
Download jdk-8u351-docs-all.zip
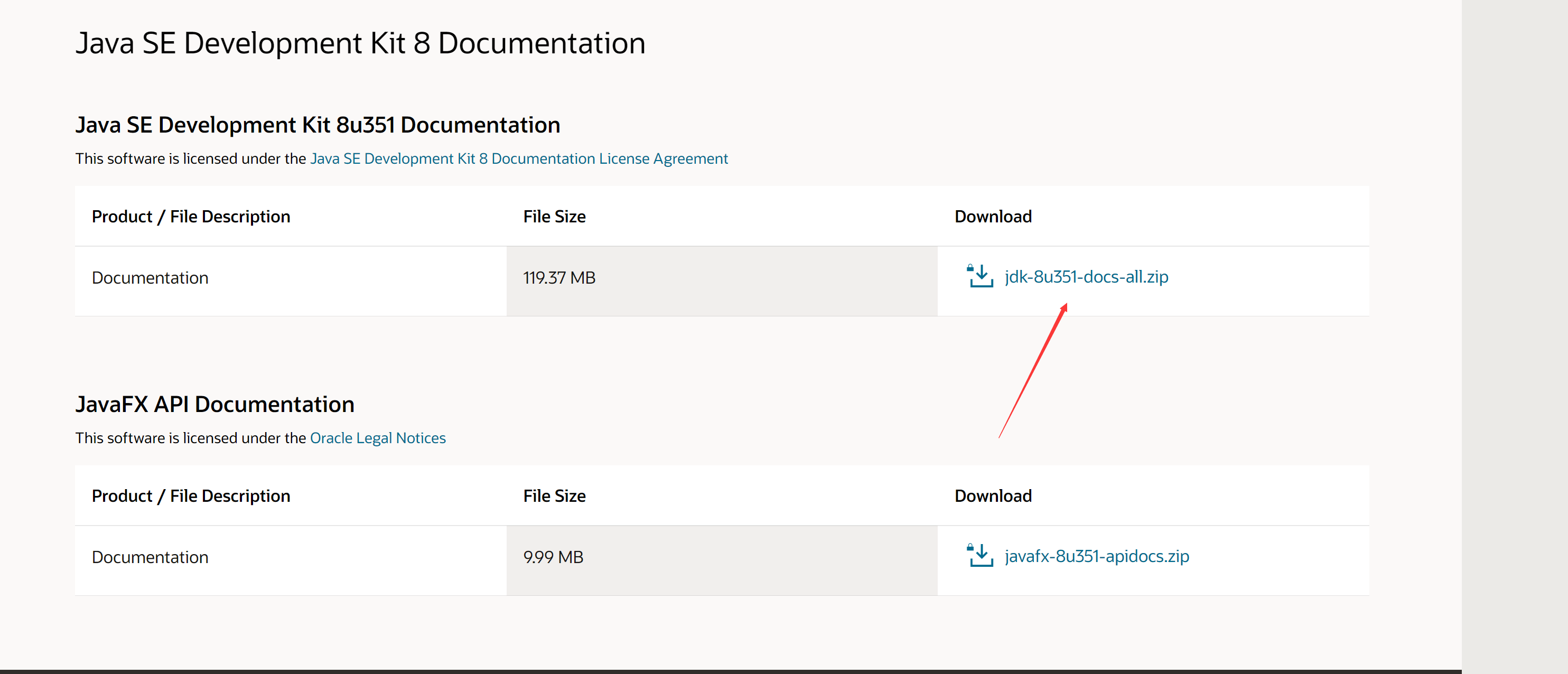pyautogui.click(x=1086, y=276)
